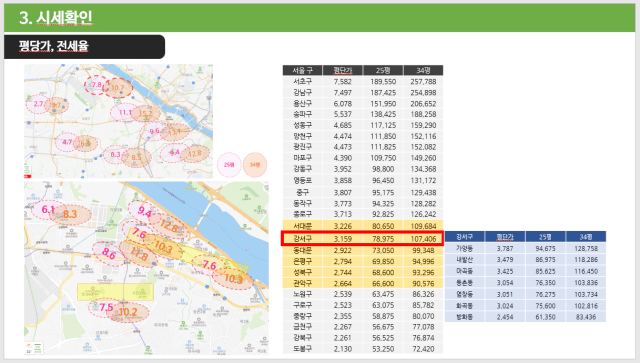Select the 강동구 row label
The width and height of the screenshot is (640, 363).
(302, 169)
